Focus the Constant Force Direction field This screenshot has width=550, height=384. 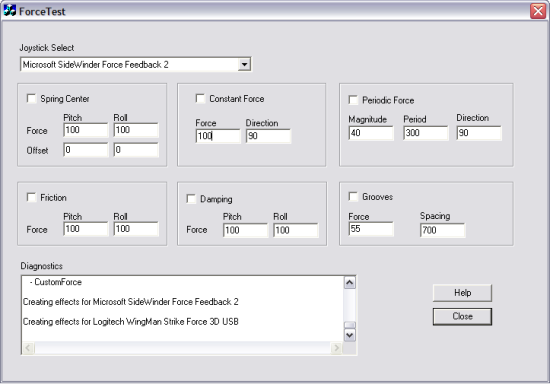(268, 136)
